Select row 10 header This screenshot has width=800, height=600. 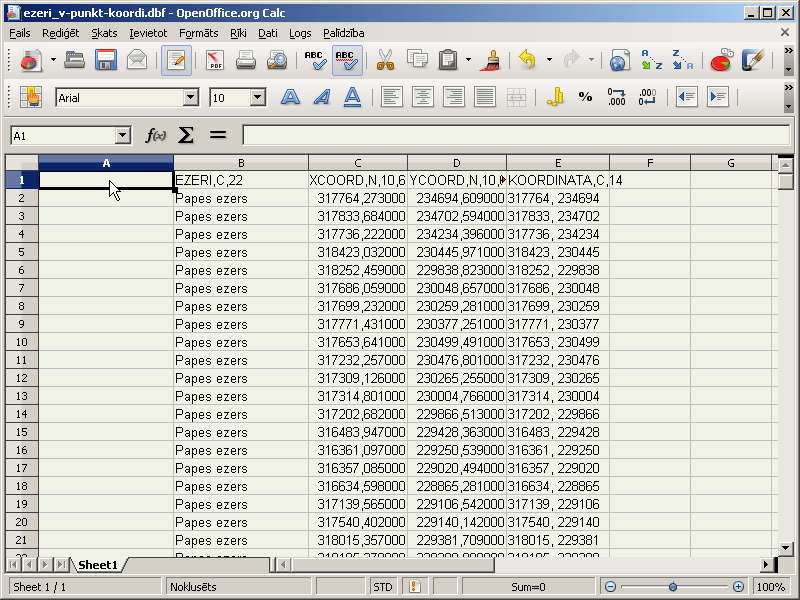click(x=21, y=342)
